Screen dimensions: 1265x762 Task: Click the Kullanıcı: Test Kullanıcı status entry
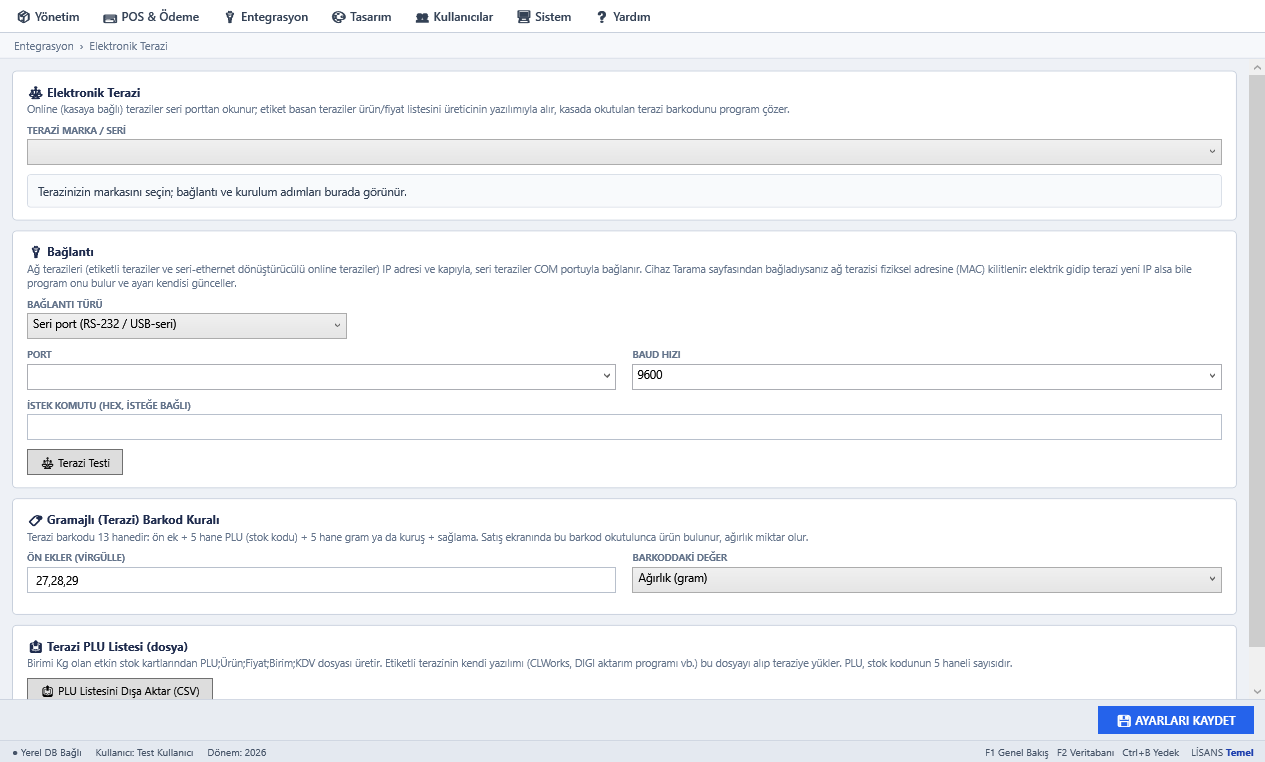(144, 752)
